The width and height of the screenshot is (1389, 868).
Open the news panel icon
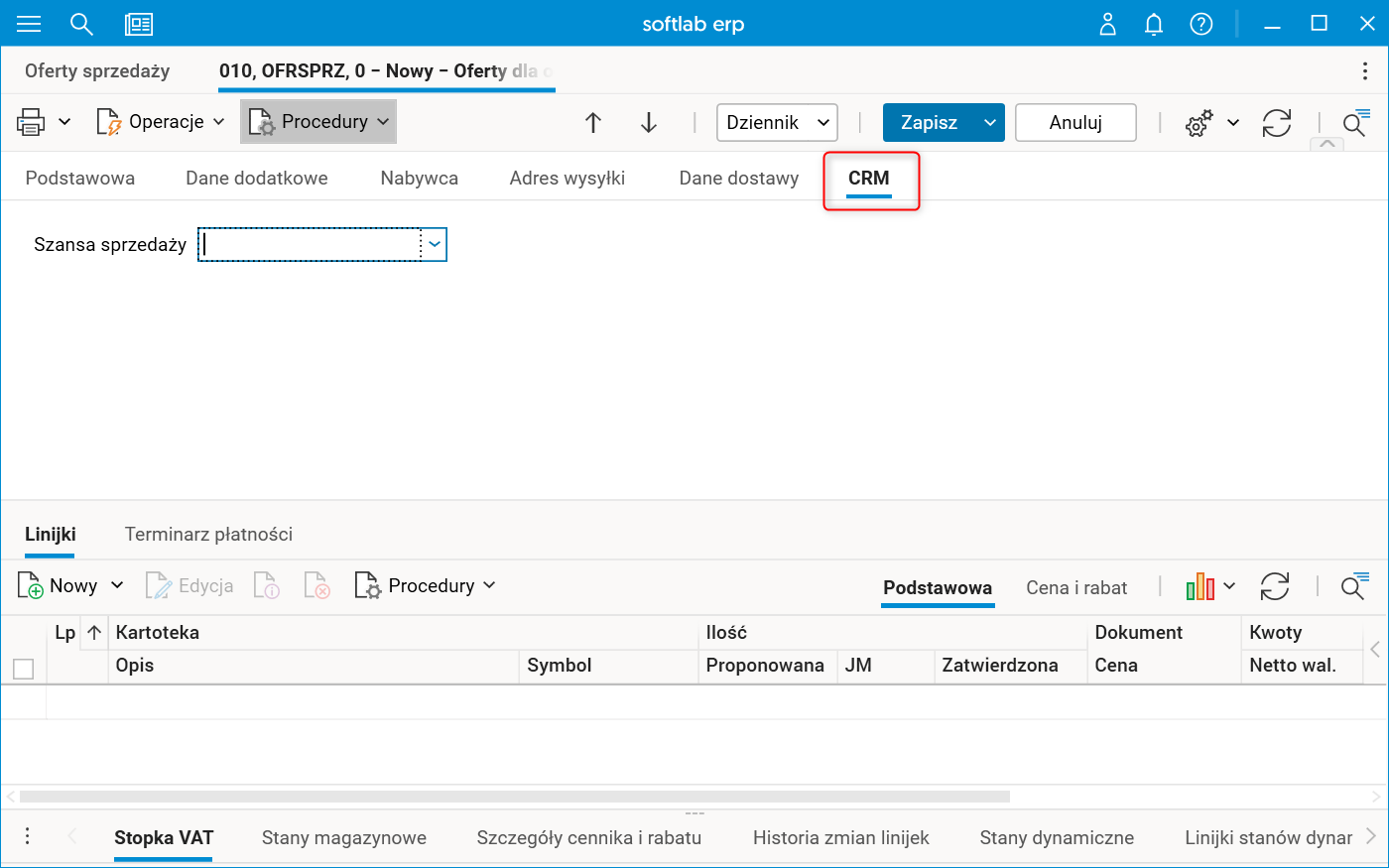[x=139, y=24]
